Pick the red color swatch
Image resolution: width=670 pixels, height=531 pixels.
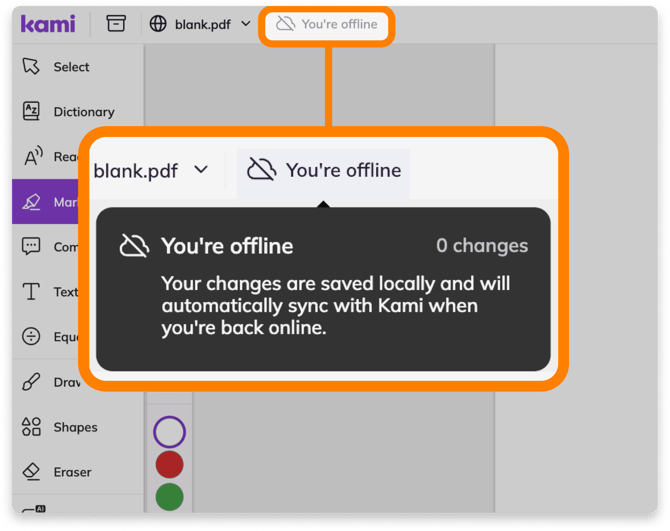[169, 464]
